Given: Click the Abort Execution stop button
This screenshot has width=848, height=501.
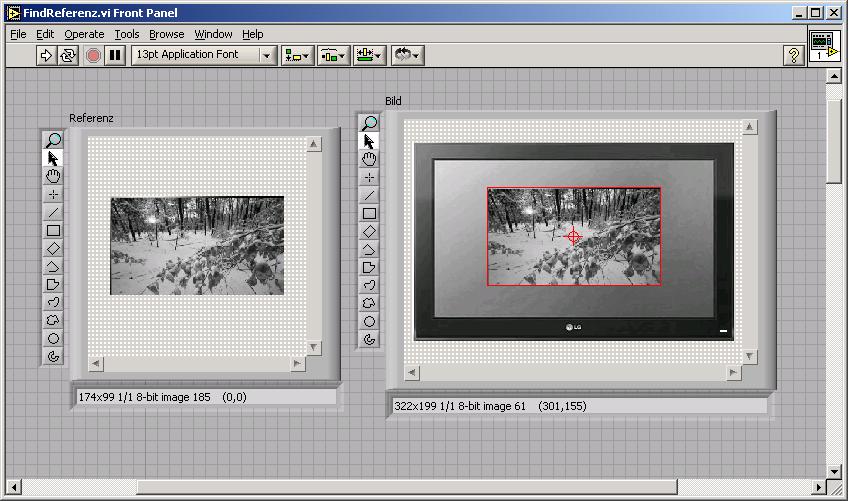Looking at the screenshot, I should [x=93, y=56].
